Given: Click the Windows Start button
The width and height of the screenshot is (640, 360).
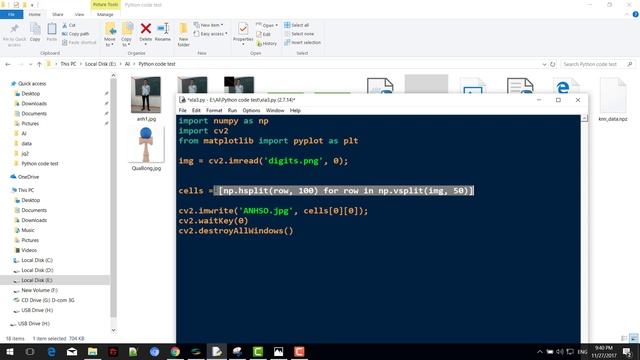Looking at the screenshot, I should [x=9, y=351].
